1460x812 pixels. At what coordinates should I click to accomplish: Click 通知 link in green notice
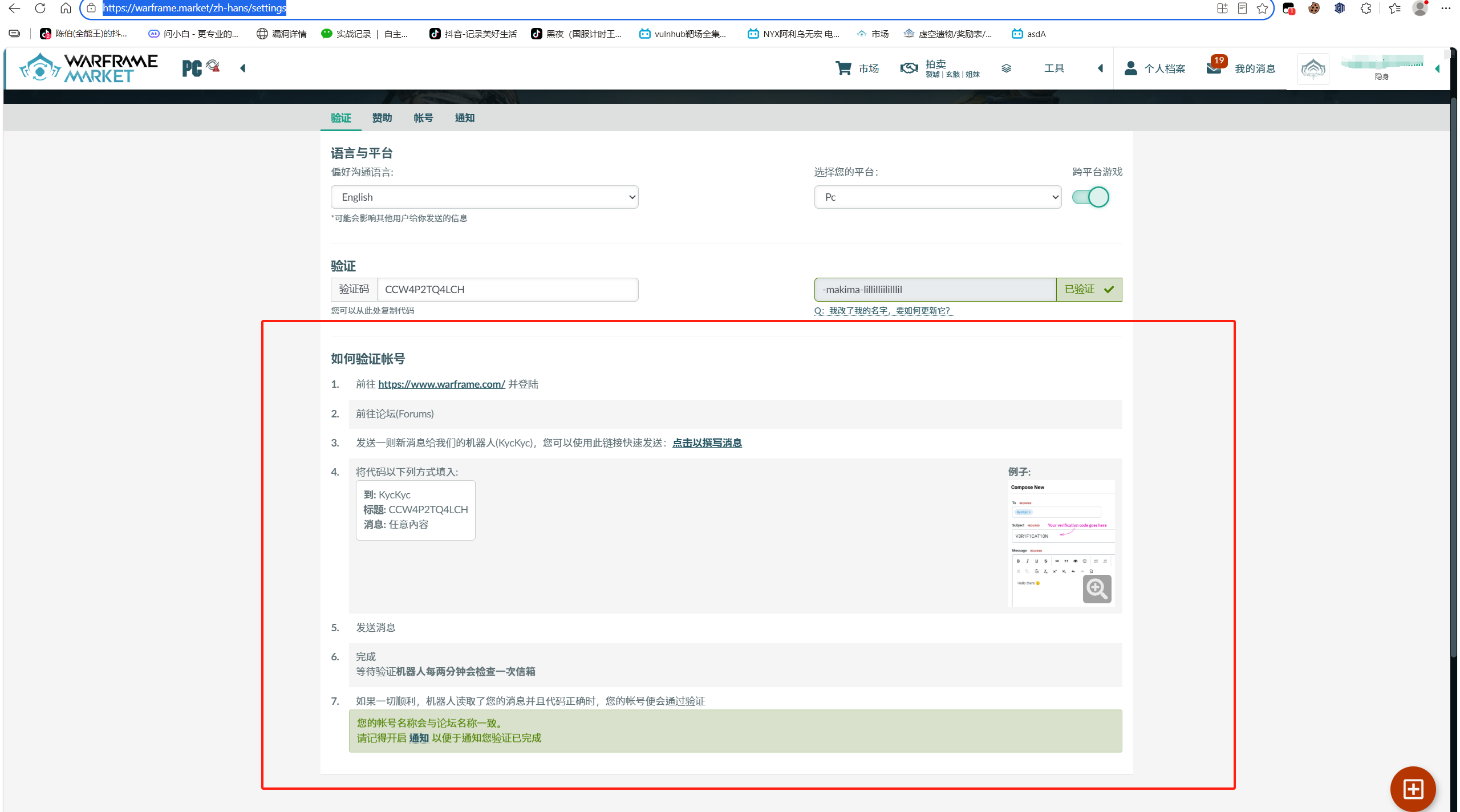419,738
